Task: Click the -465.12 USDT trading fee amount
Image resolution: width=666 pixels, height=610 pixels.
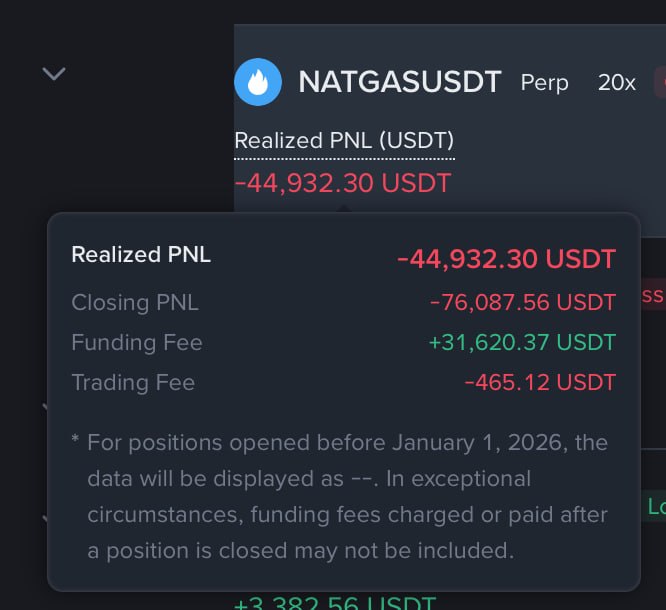Action: [540, 382]
